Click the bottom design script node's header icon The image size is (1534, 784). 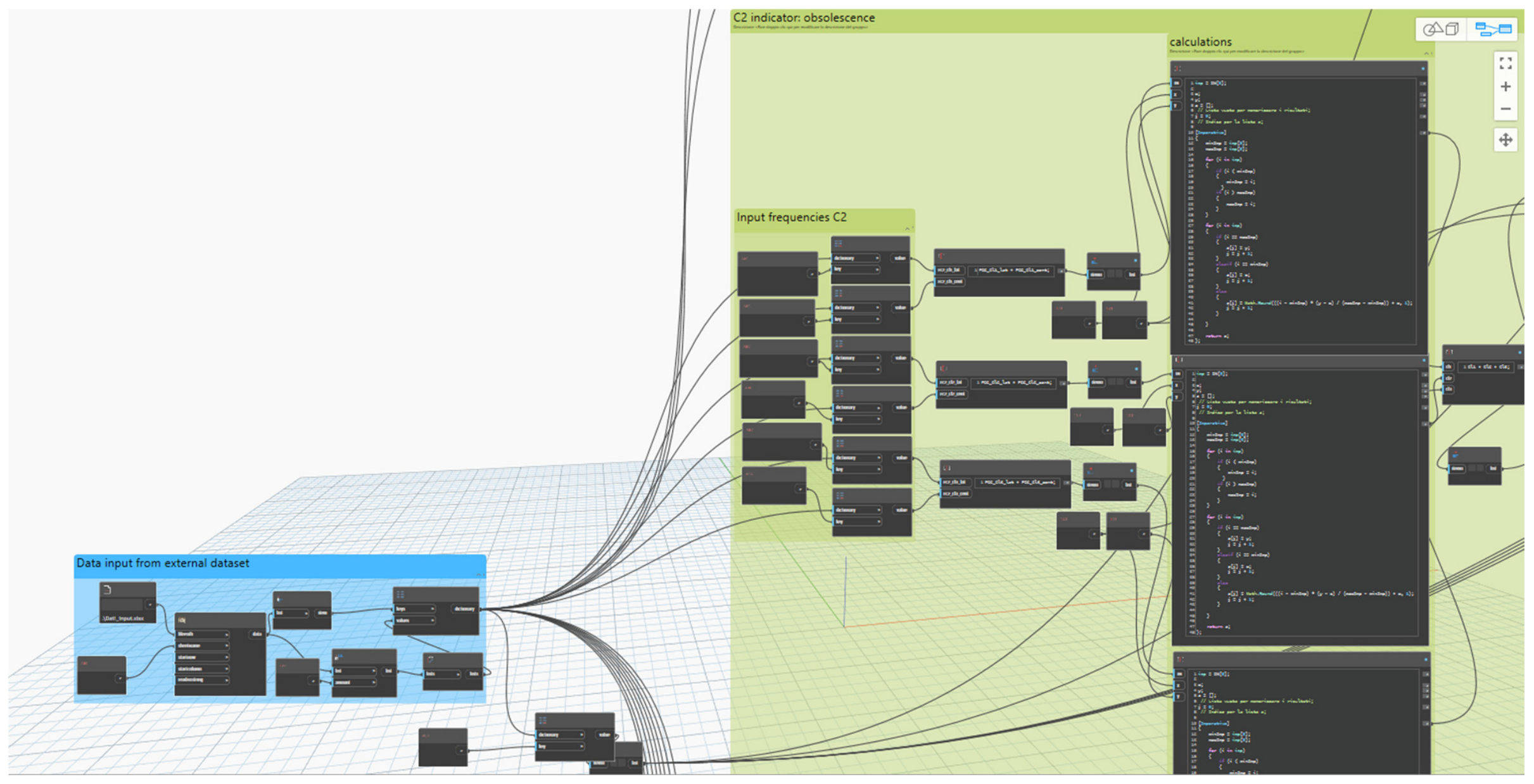[x=1180, y=659]
